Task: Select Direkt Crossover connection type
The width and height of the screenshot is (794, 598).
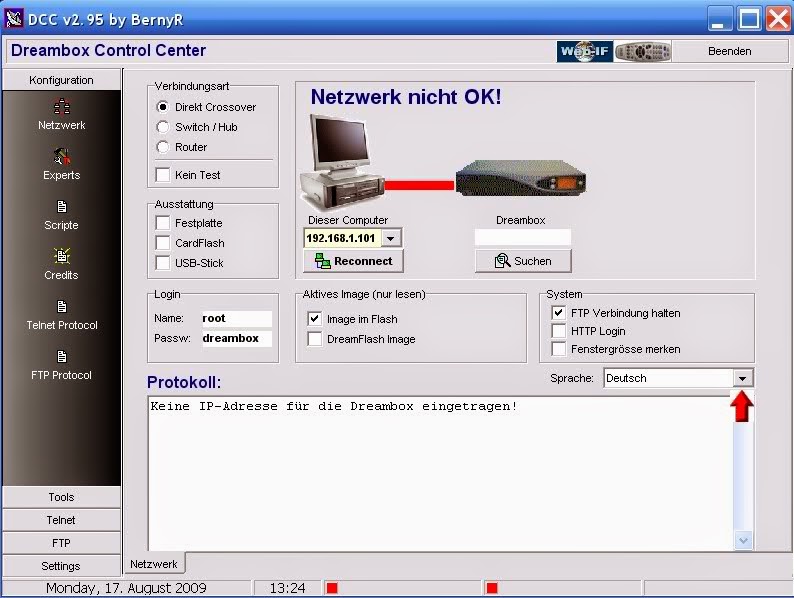Action: (163, 107)
